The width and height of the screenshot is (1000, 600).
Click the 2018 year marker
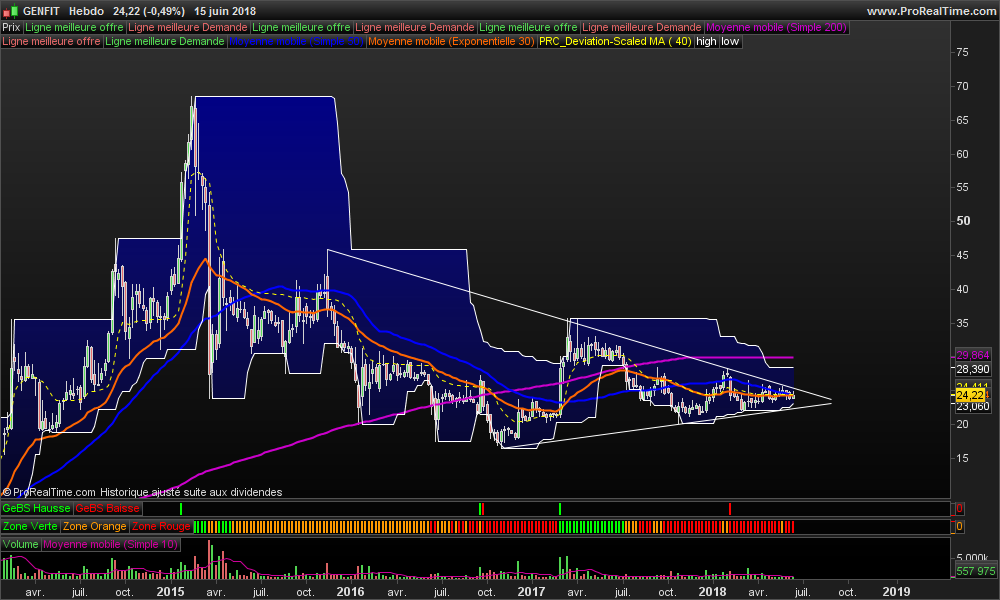pyautogui.click(x=712, y=592)
